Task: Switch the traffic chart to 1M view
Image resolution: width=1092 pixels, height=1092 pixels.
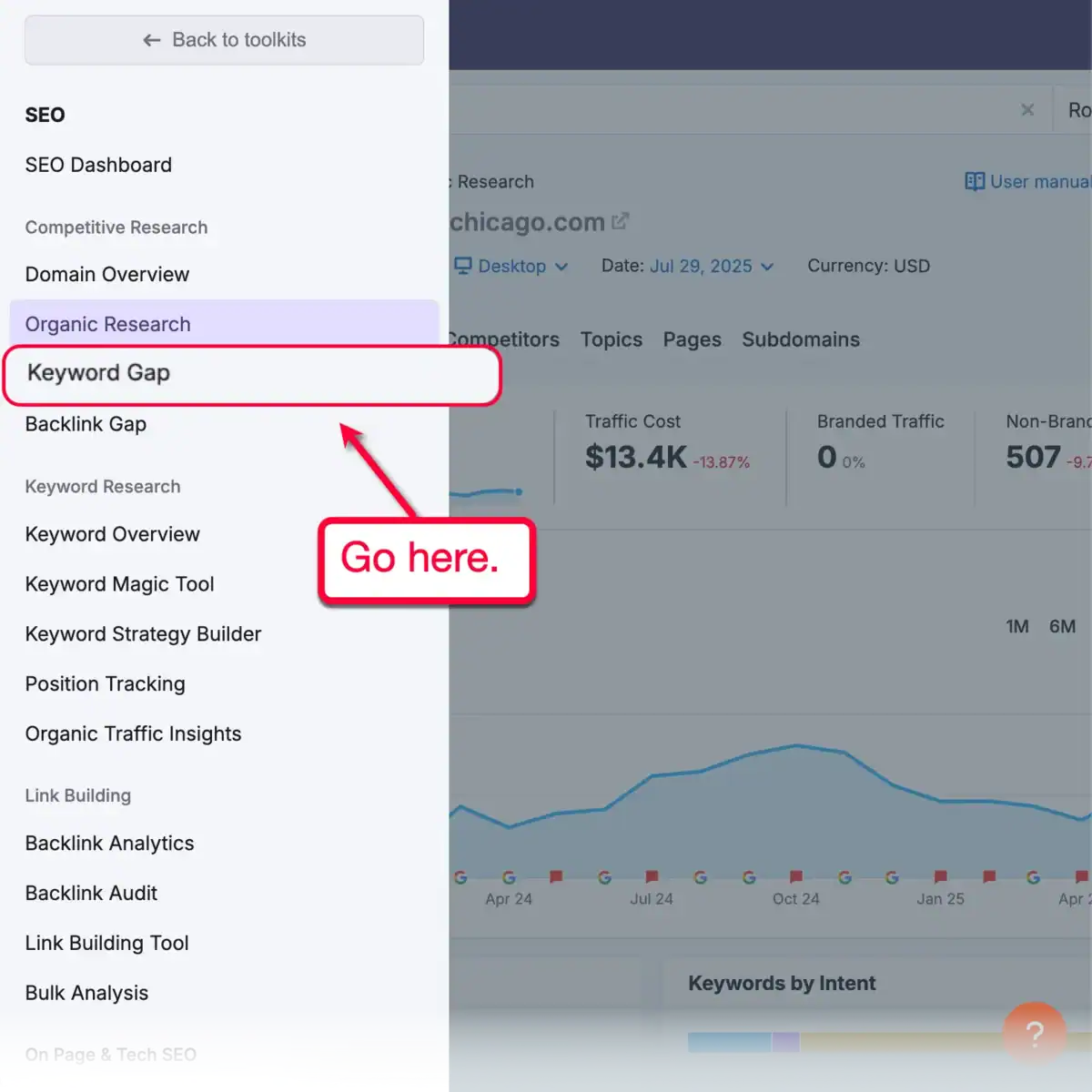Action: pyautogui.click(x=1016, y=626)
